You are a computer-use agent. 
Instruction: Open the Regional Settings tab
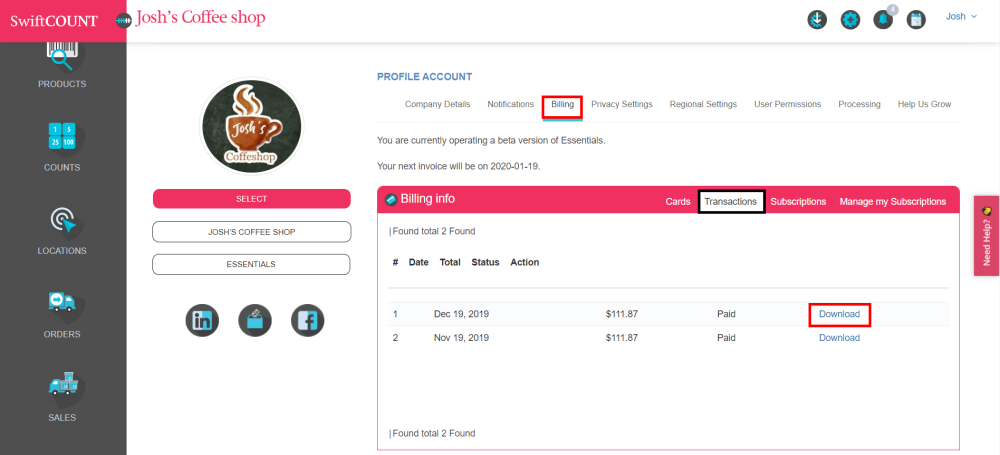point(703,104)
